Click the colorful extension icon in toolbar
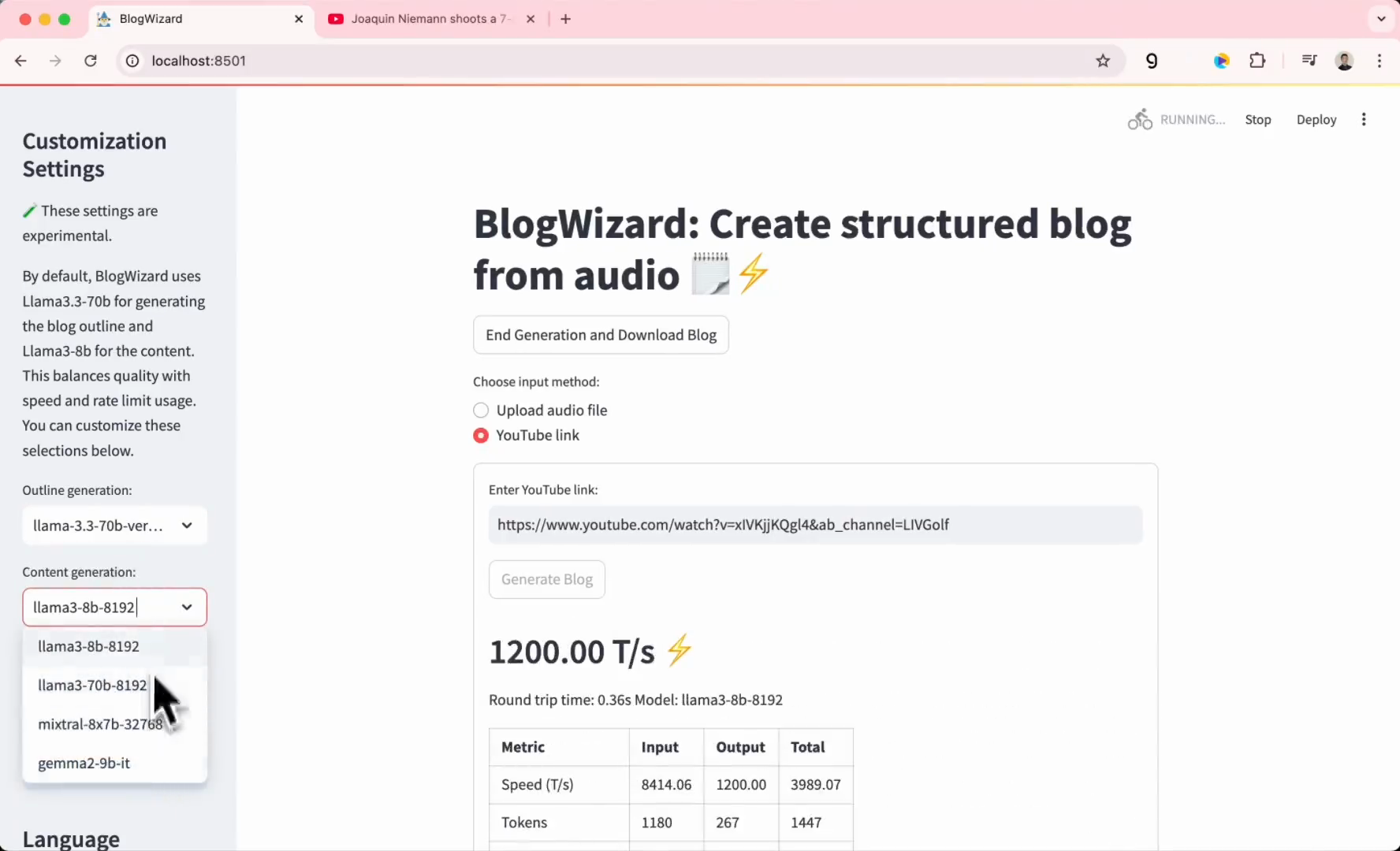Viewport: 1400px width, 851px height. [x=1222, y=61]
